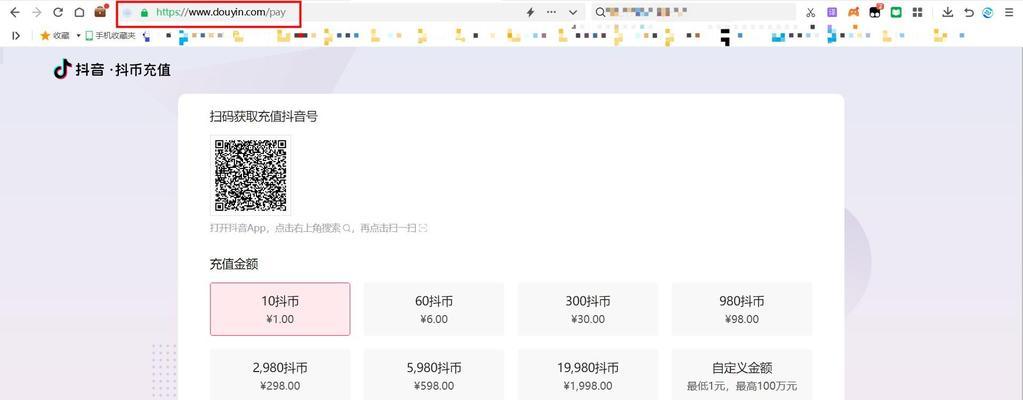
Task: Click the 打开抖音App scan instruction text
Action: click(318, 228)
